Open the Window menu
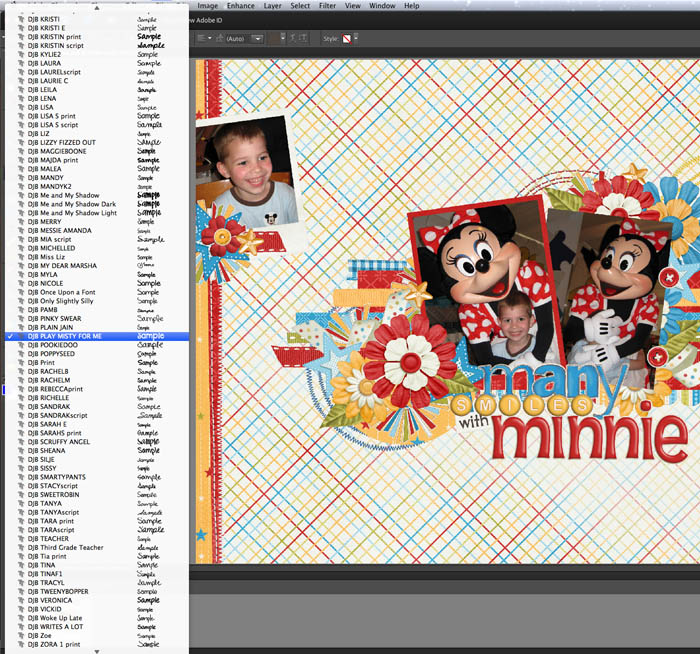This screenshot has height=654, width=700. pos(382,6)
